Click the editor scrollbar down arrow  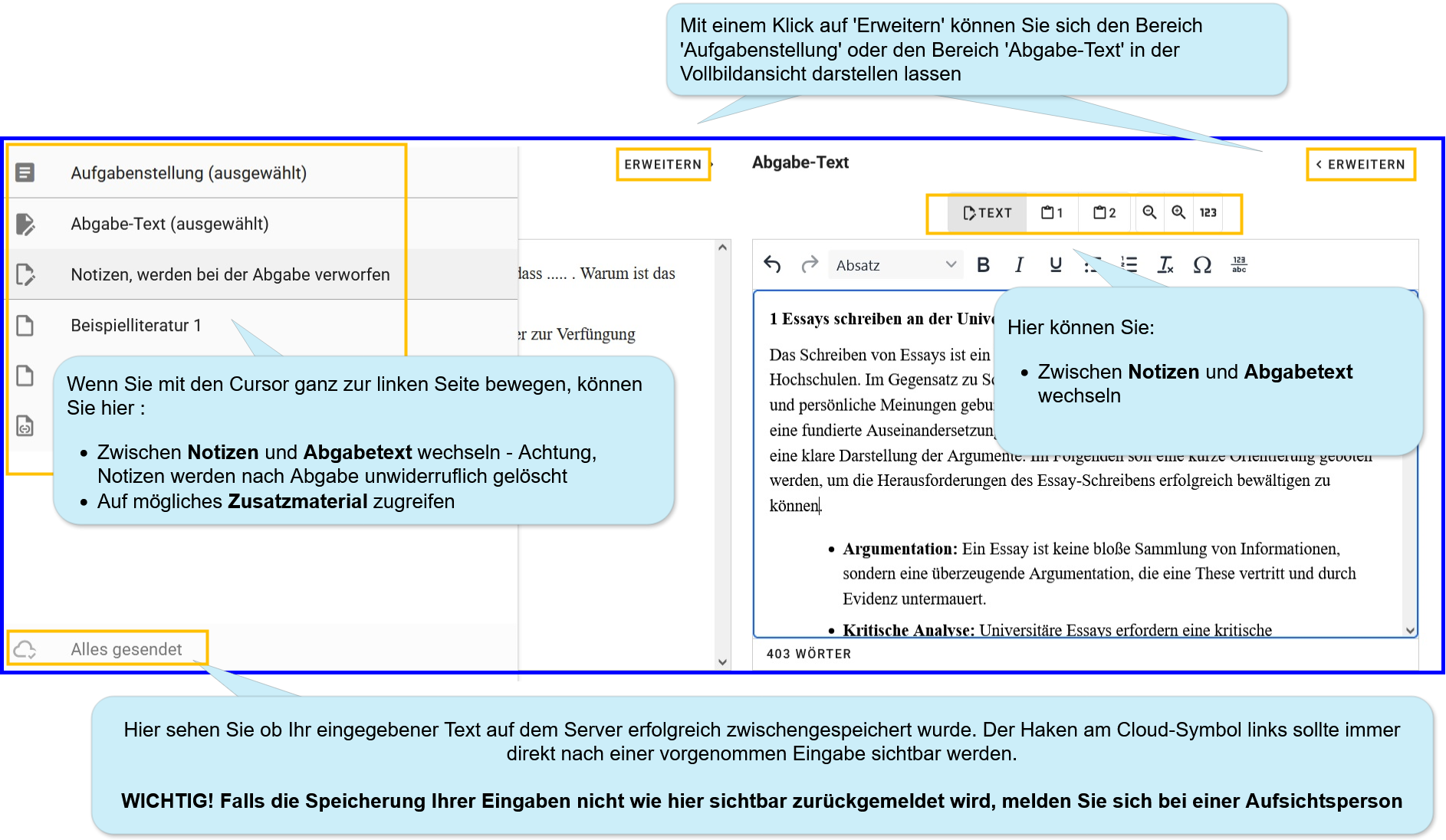pyautogui.click(x=1410, y=630)
